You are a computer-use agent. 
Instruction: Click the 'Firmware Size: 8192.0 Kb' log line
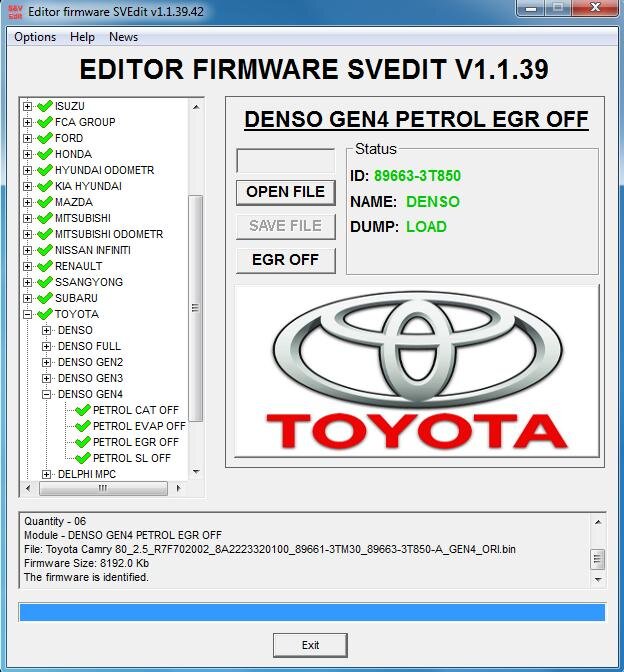pos(87,563)
